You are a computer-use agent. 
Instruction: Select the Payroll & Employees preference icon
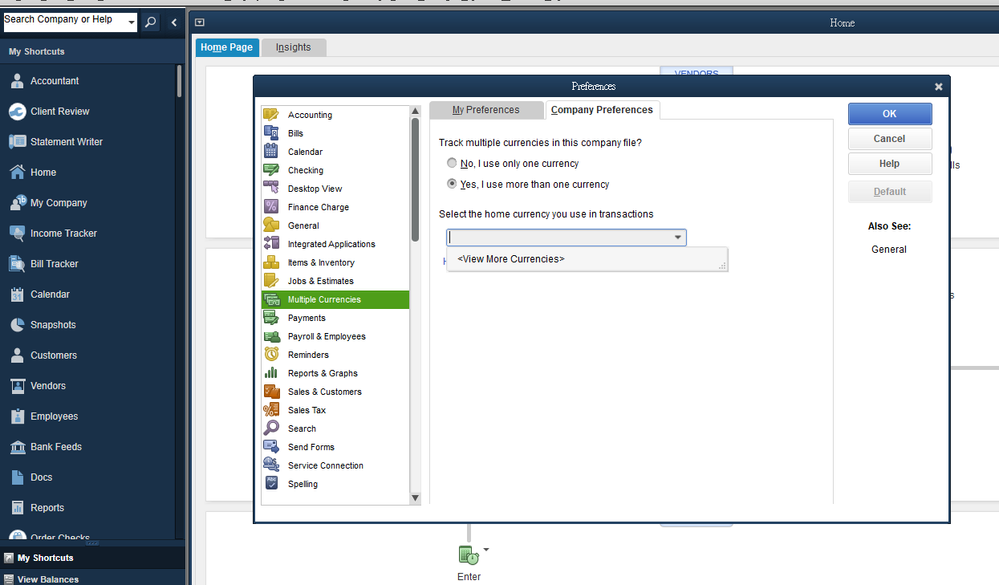pos(271,336)
